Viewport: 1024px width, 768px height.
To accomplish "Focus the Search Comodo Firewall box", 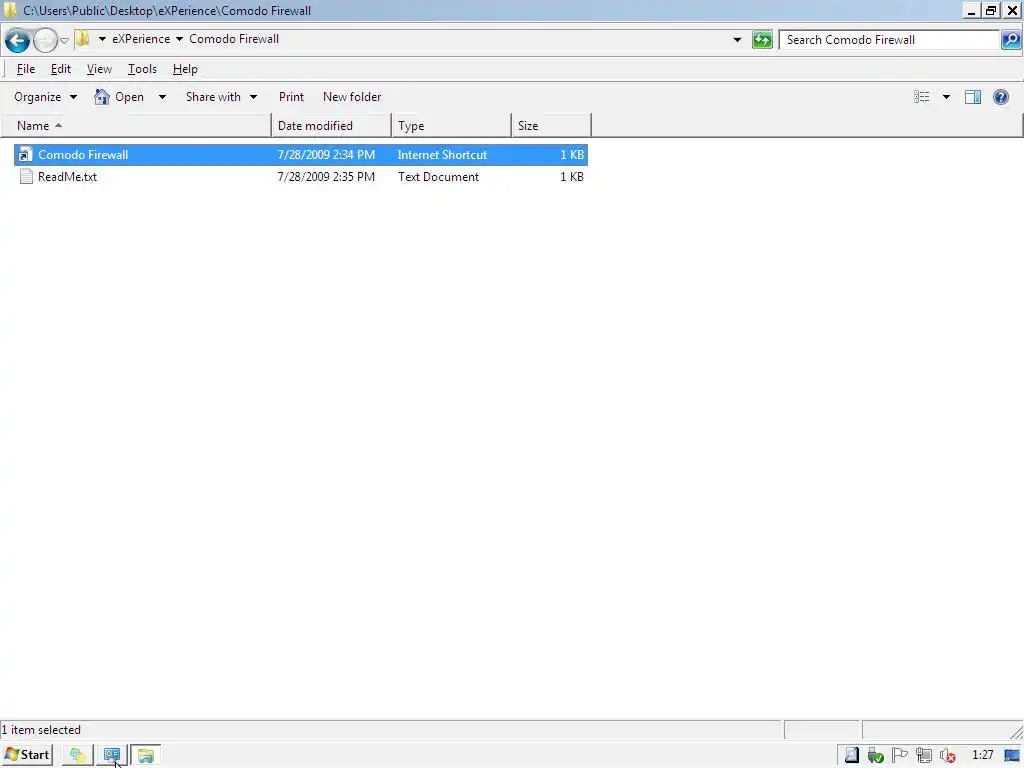I will tap(891, 40).
